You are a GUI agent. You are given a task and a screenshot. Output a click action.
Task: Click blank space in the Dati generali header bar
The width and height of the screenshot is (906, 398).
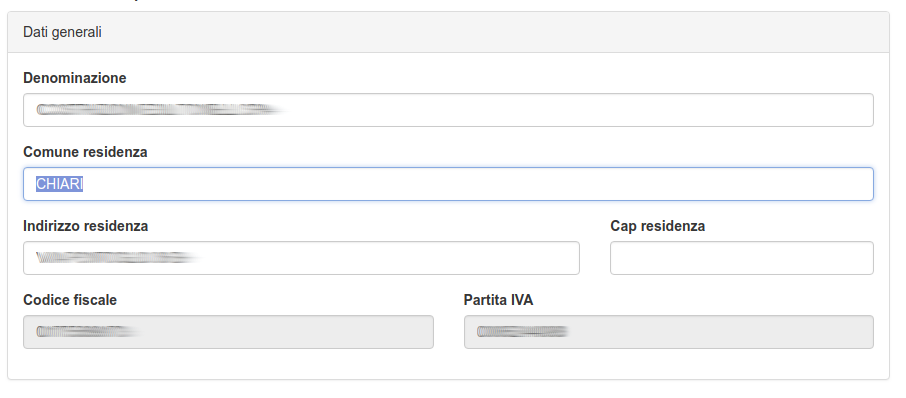coord(491,32)
